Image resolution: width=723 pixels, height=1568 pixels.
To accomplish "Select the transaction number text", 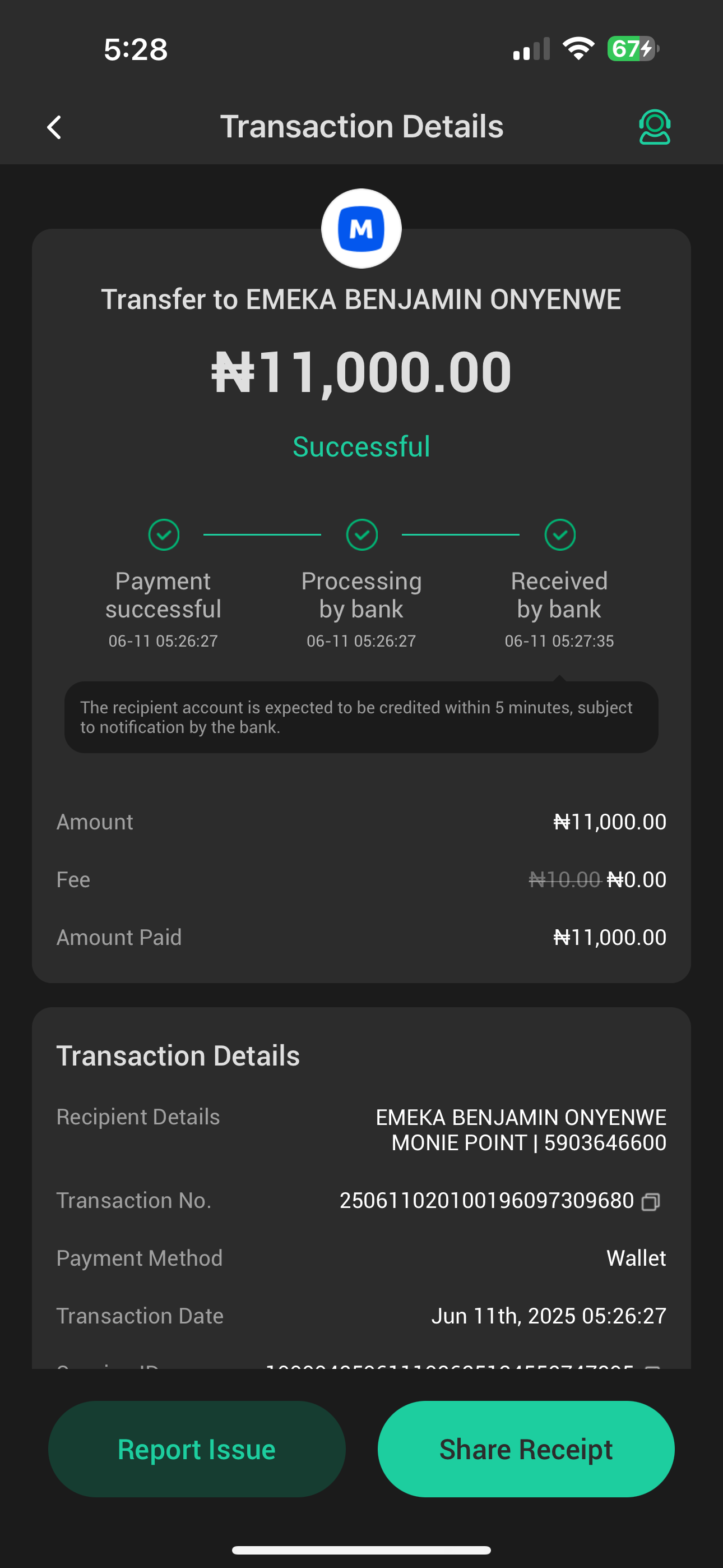I will coord(486,1201).
